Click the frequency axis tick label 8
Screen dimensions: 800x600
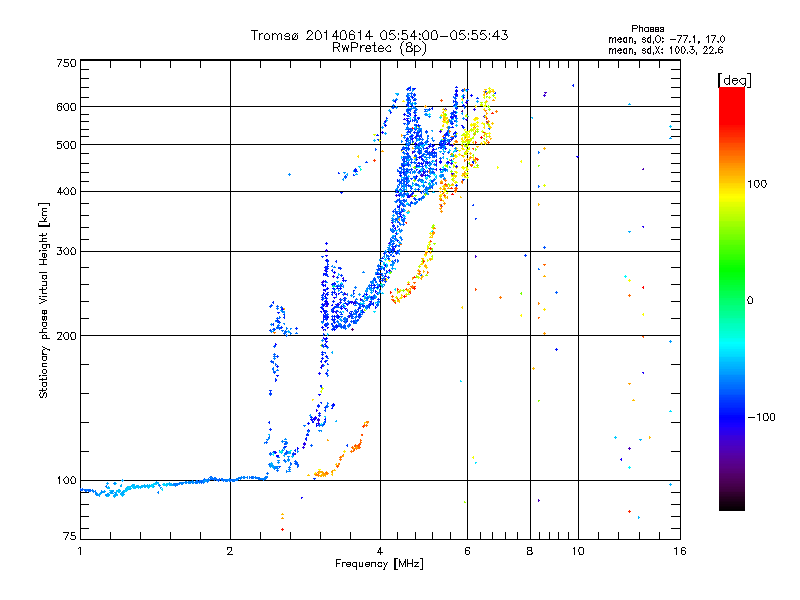click(x=530, y=551)
